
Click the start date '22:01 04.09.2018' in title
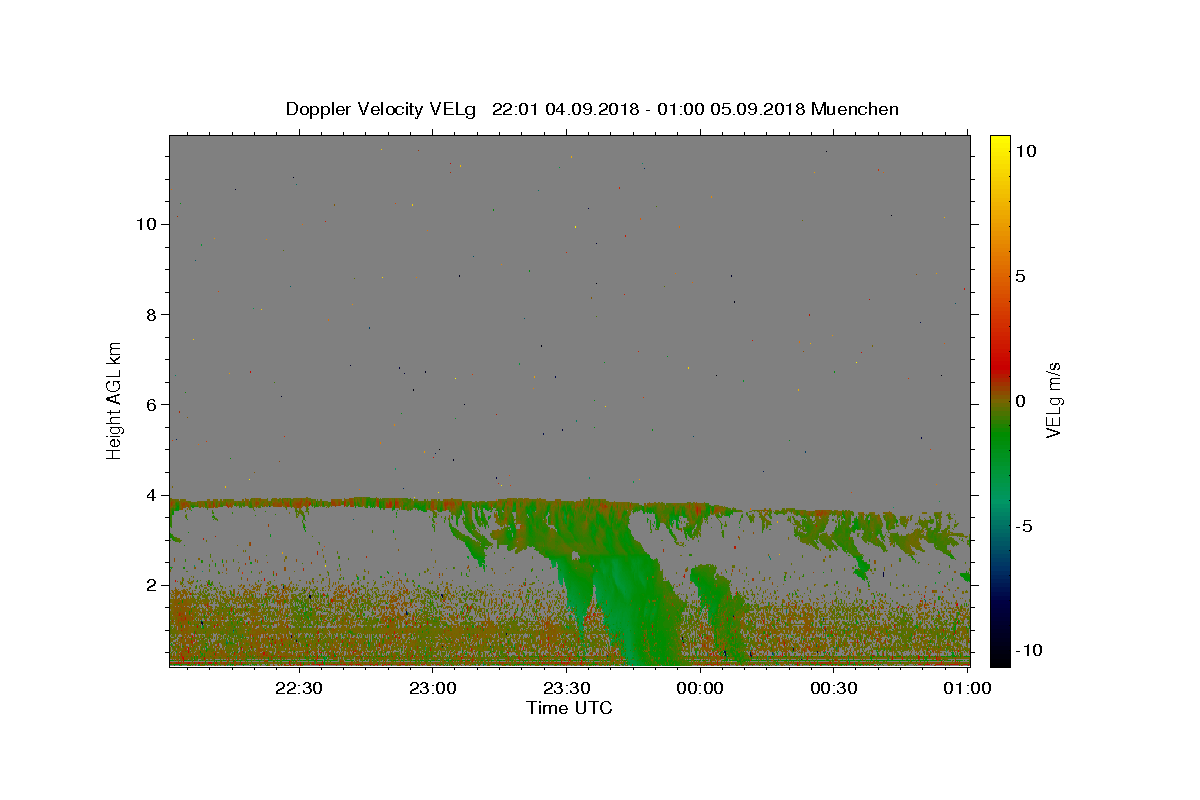(565, 109)
